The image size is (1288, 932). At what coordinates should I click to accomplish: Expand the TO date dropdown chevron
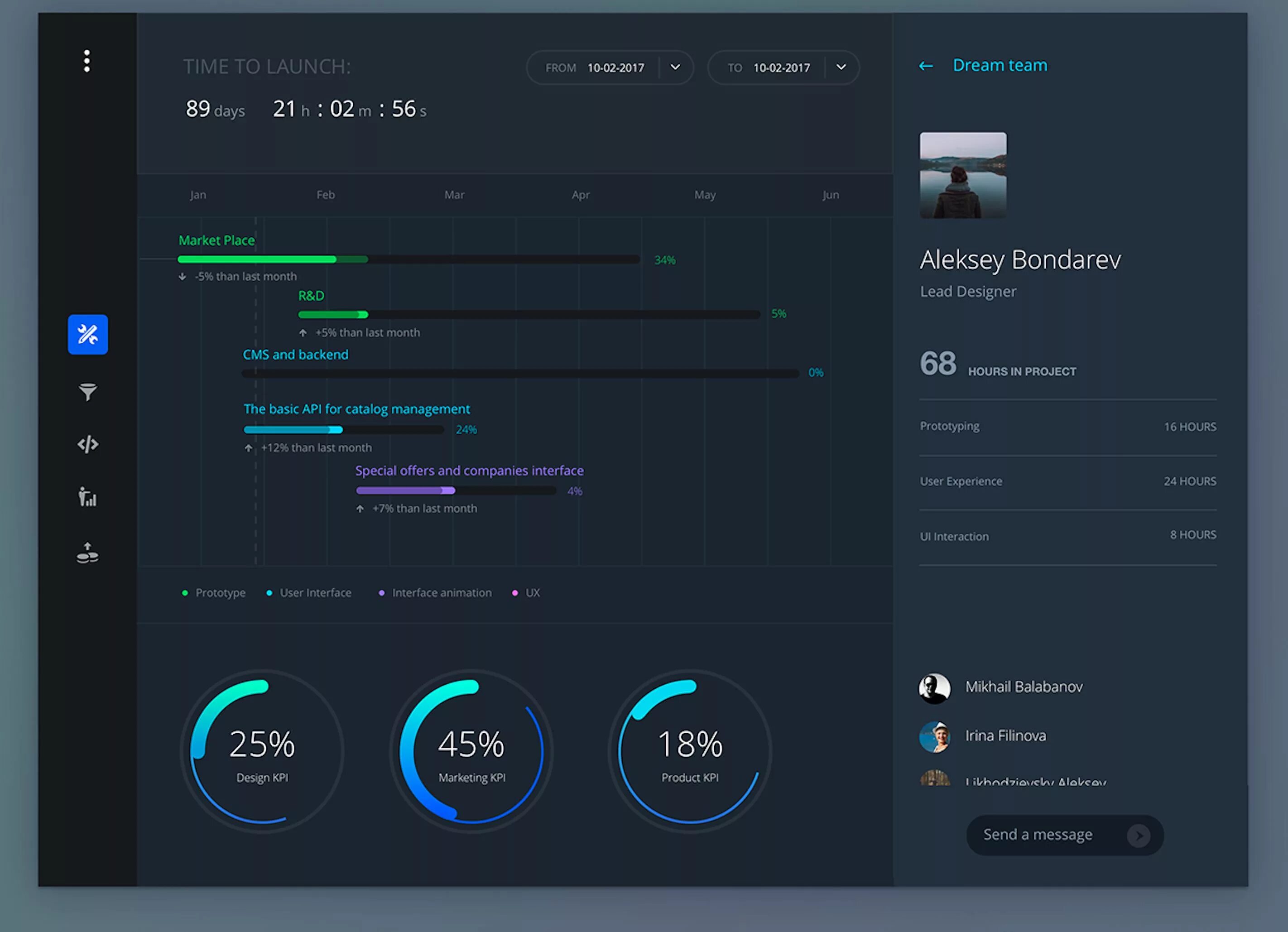(841, 67)
